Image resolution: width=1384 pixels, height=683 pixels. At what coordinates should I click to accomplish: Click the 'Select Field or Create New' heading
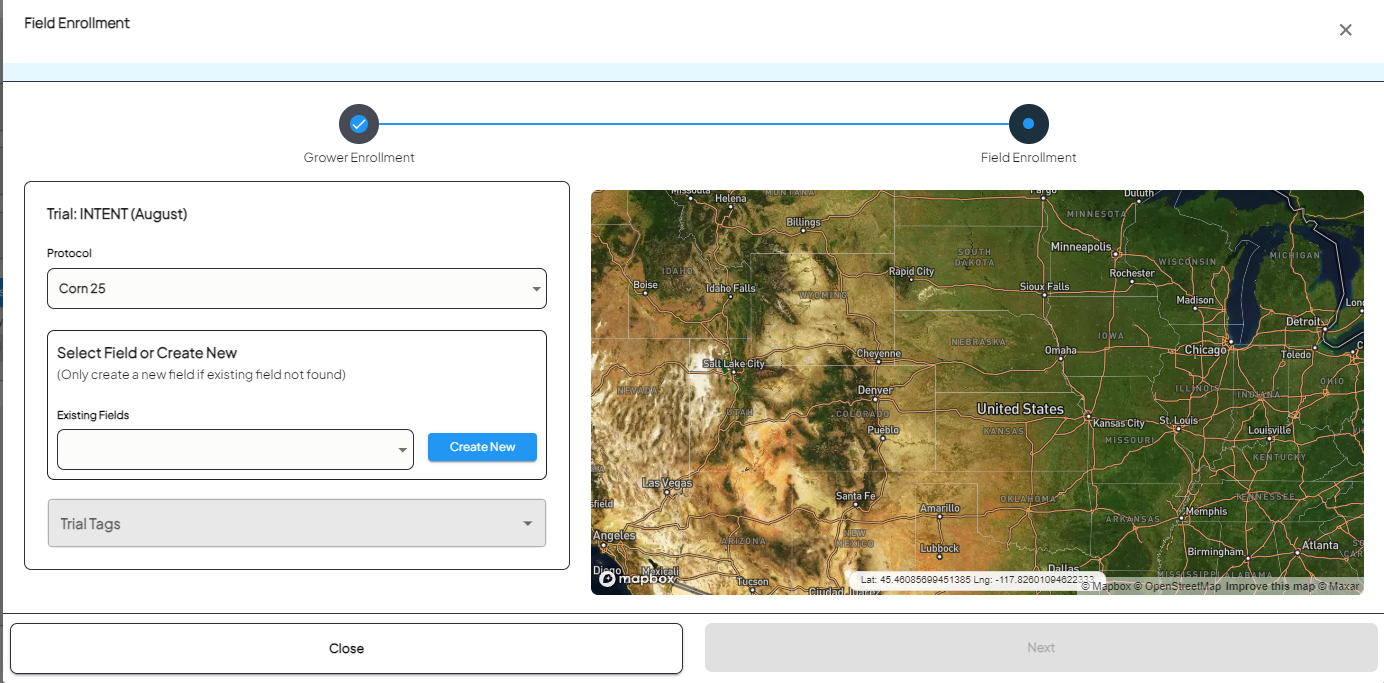(x=147, y=353)
